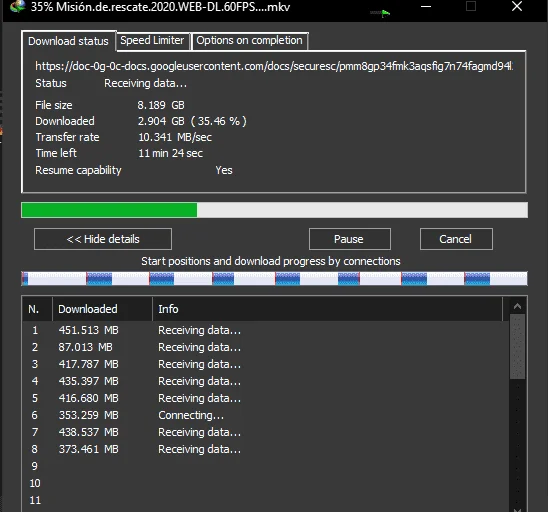Select the googleusercontent download URL text

coord(274,66)
